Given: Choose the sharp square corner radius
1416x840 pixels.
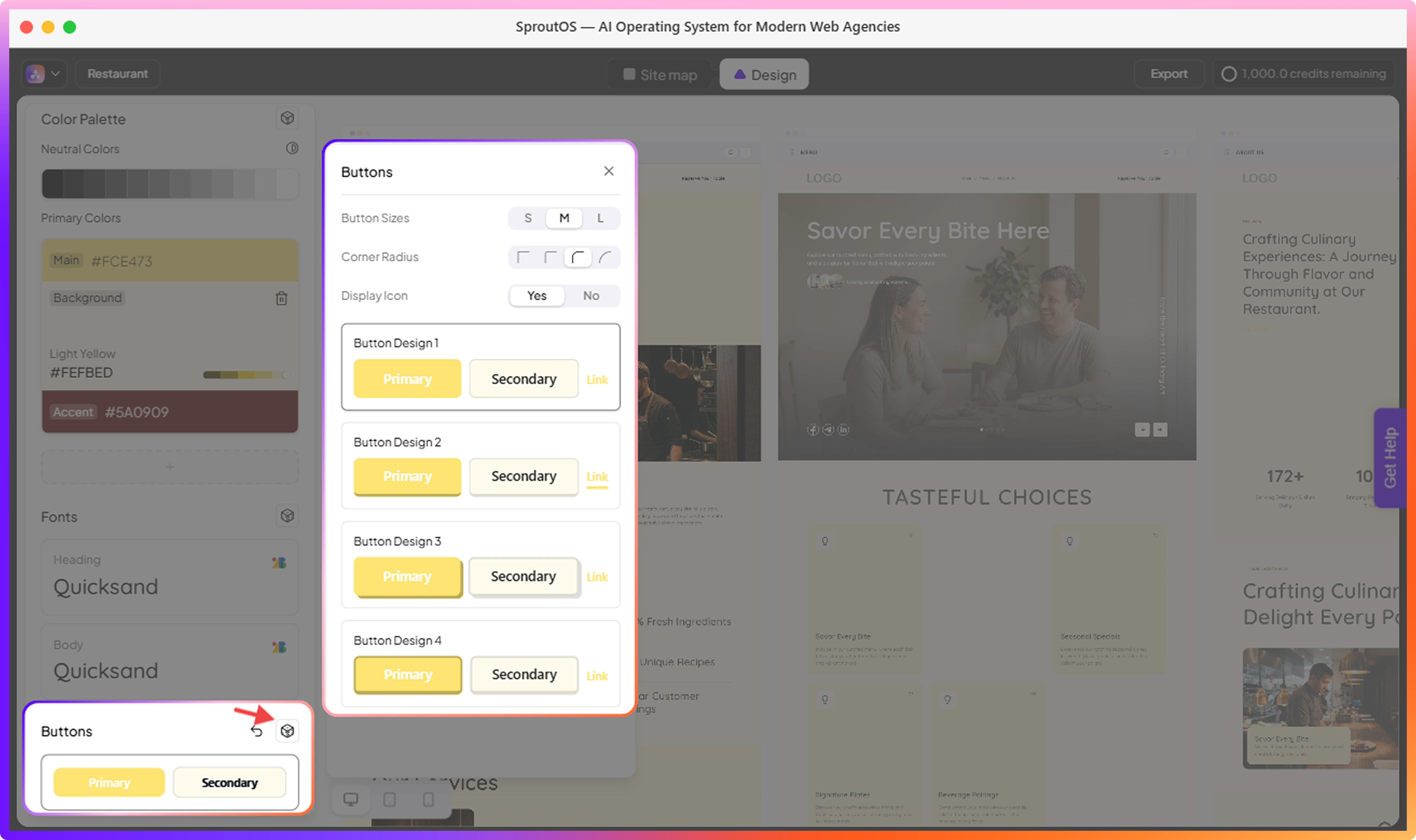Looking at the screenshot, I should [523, 257].
